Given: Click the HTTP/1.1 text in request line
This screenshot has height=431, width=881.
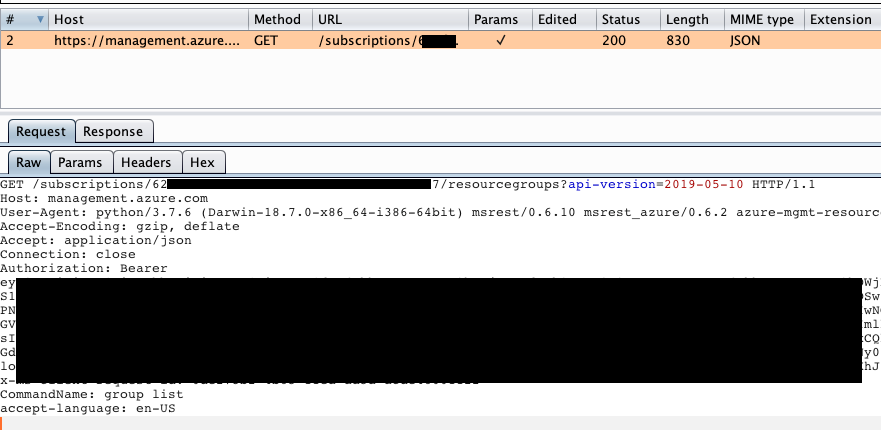Looking at the screenshot, I should click(783, 184).
